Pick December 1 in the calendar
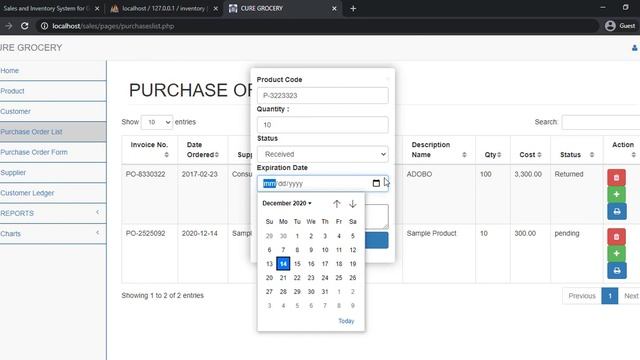 [297, 236]
